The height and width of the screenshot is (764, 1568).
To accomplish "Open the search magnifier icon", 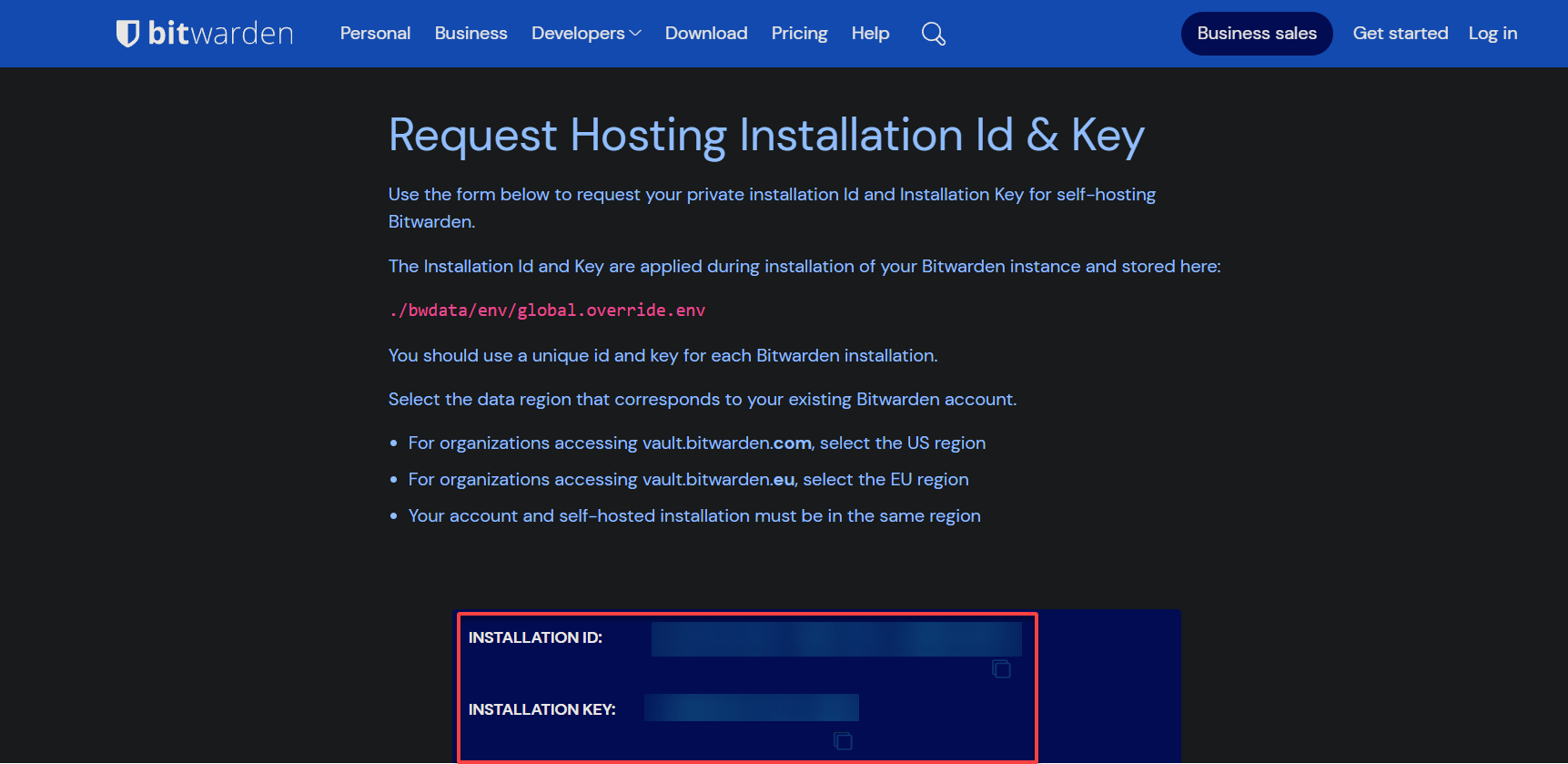I will pyautogui.click(x=933, y=34).
